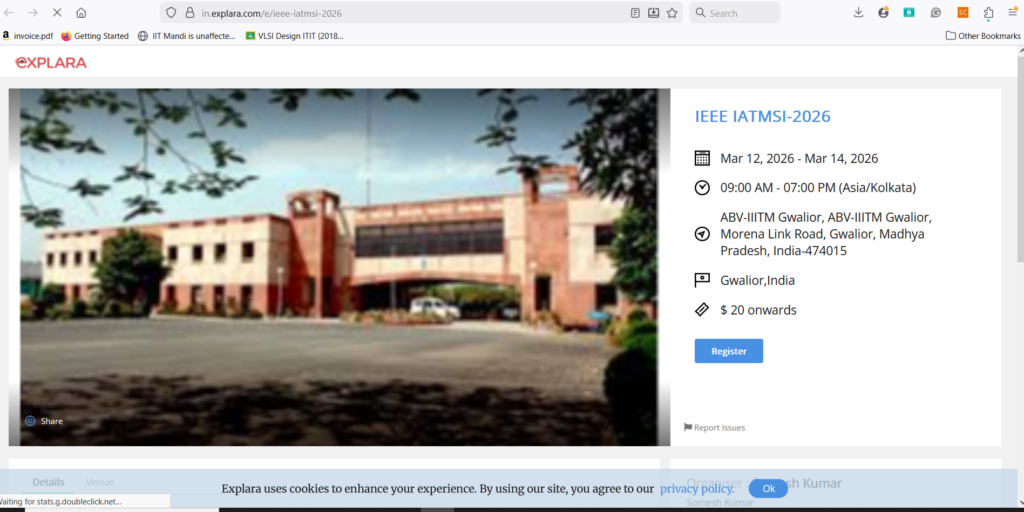Go to the browser home page
The image size is (1024, 512).
81,13
